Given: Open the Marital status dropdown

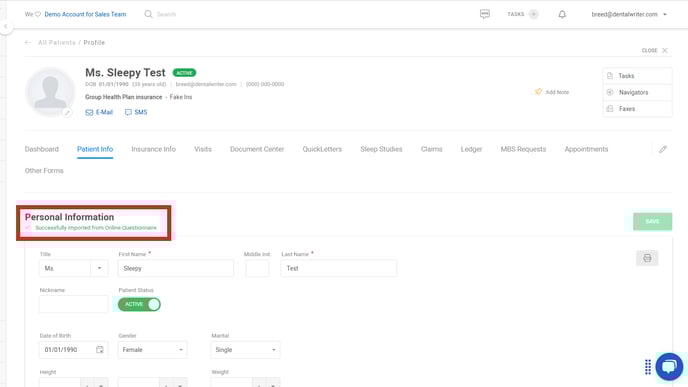Looking at the screenshot, I should point(245,350).
